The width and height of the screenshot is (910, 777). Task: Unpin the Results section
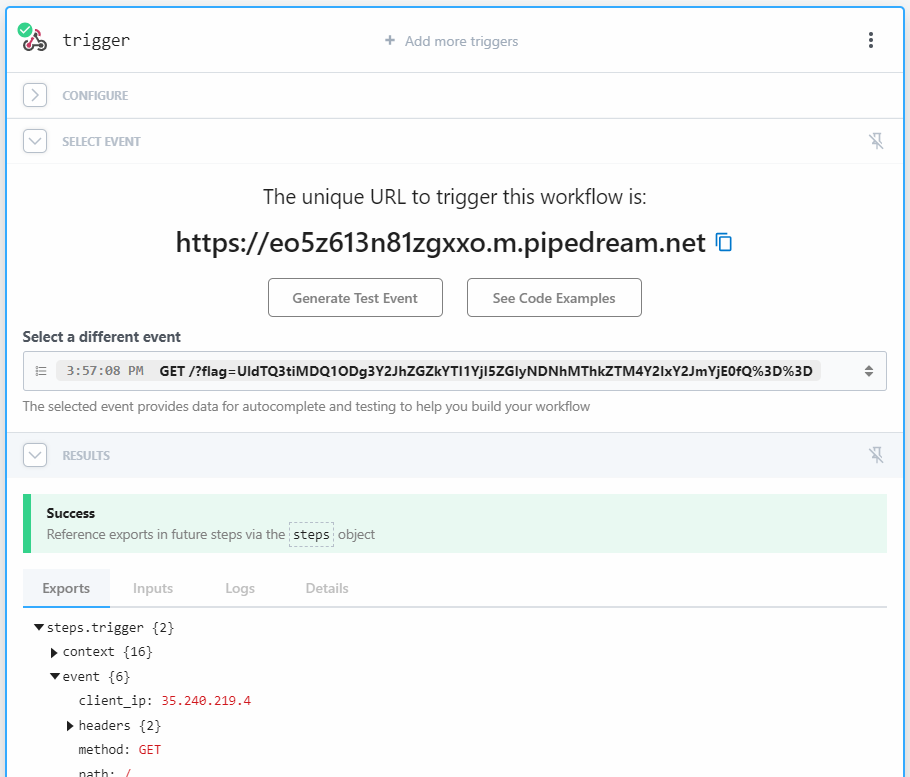[x=876, y=455]
